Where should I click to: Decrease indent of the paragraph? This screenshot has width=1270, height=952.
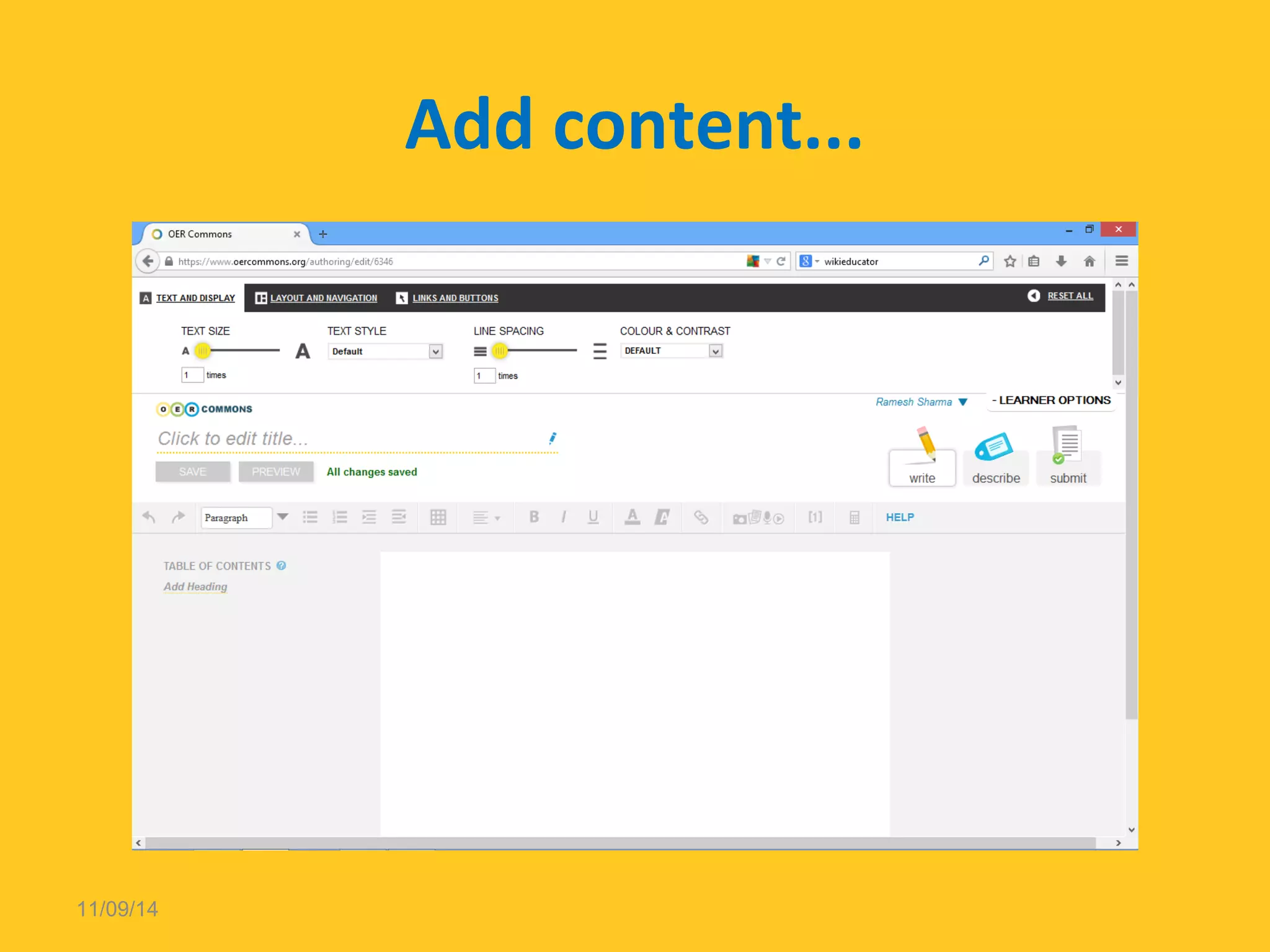[x=399, y=517]
